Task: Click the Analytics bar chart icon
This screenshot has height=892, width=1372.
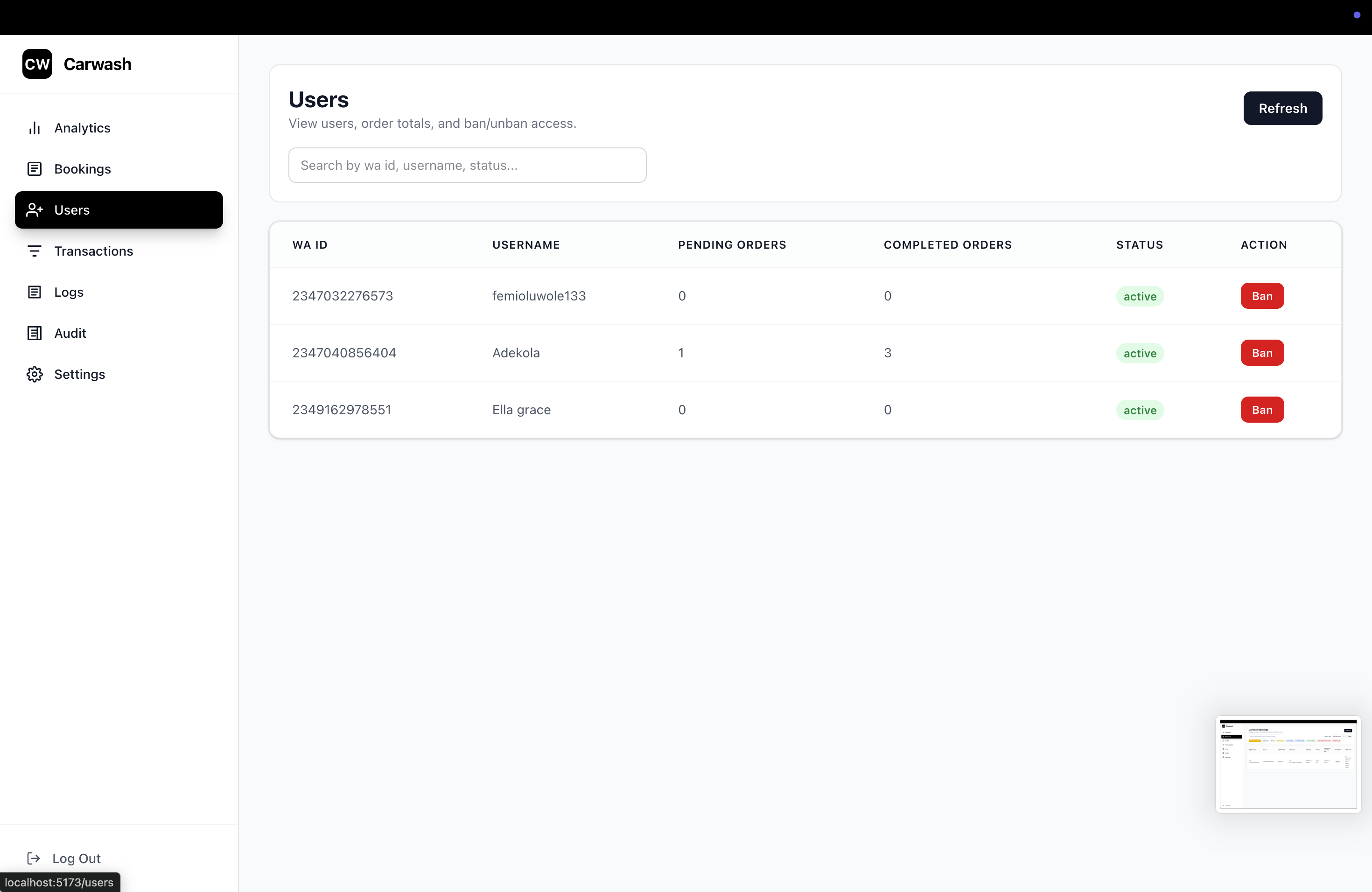Action: tap(35, 128)
